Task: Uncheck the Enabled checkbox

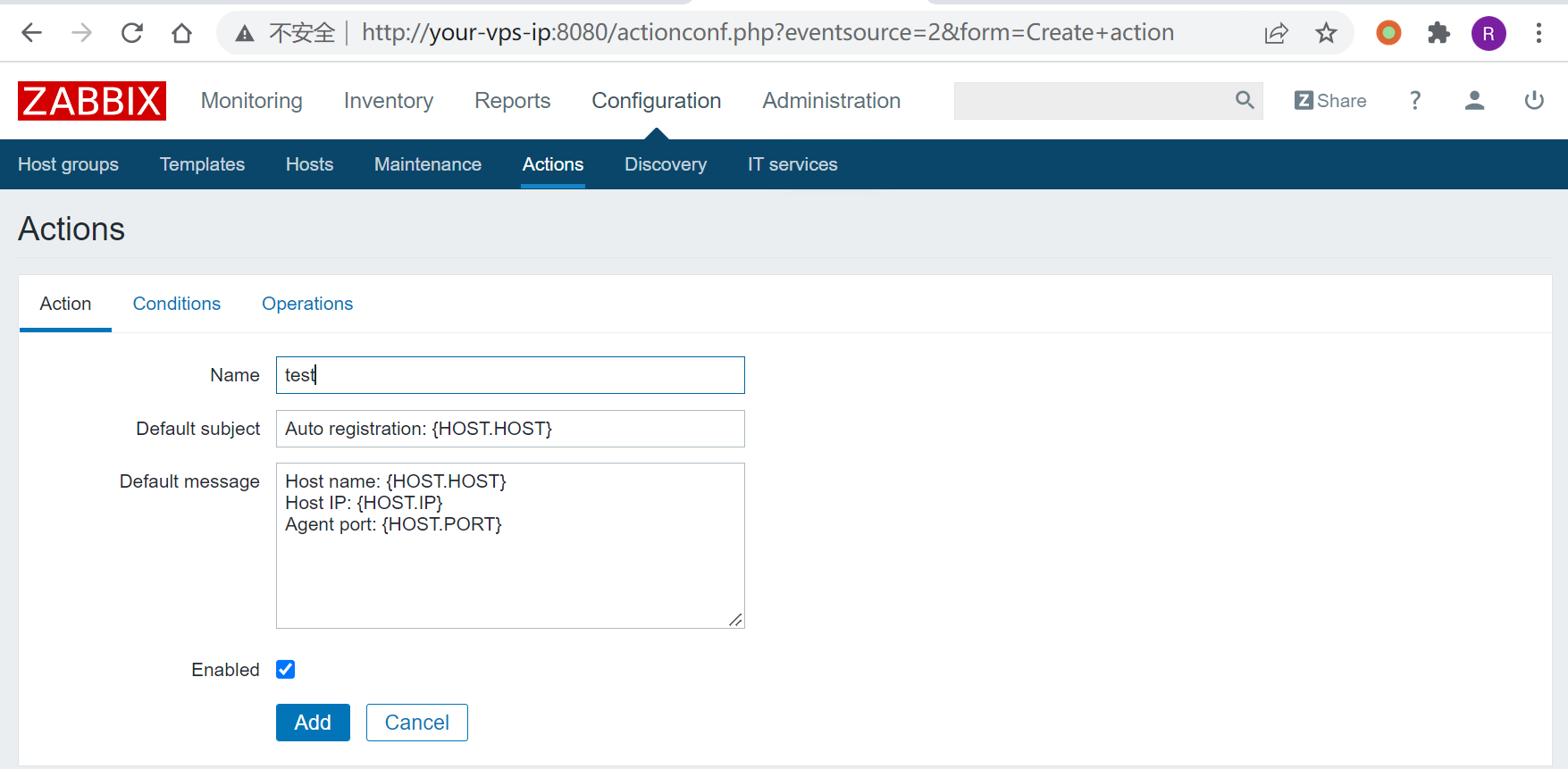Action: point(286,670)
